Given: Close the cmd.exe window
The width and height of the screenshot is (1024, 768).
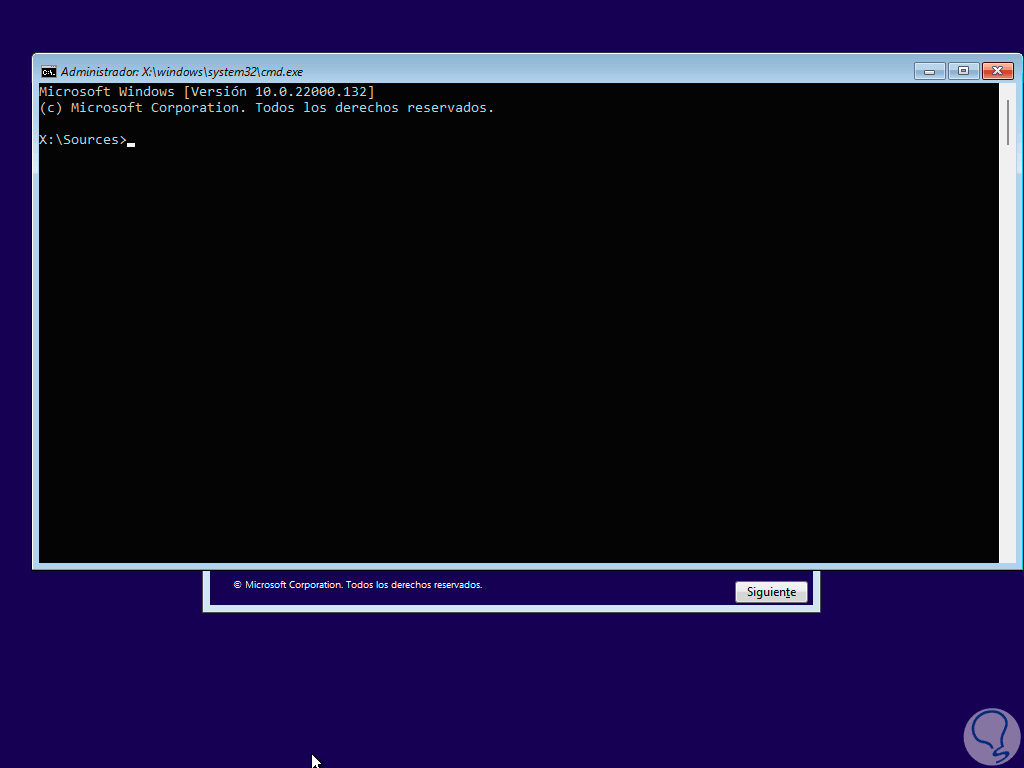Looking at the screenshot, I should 997,71.
